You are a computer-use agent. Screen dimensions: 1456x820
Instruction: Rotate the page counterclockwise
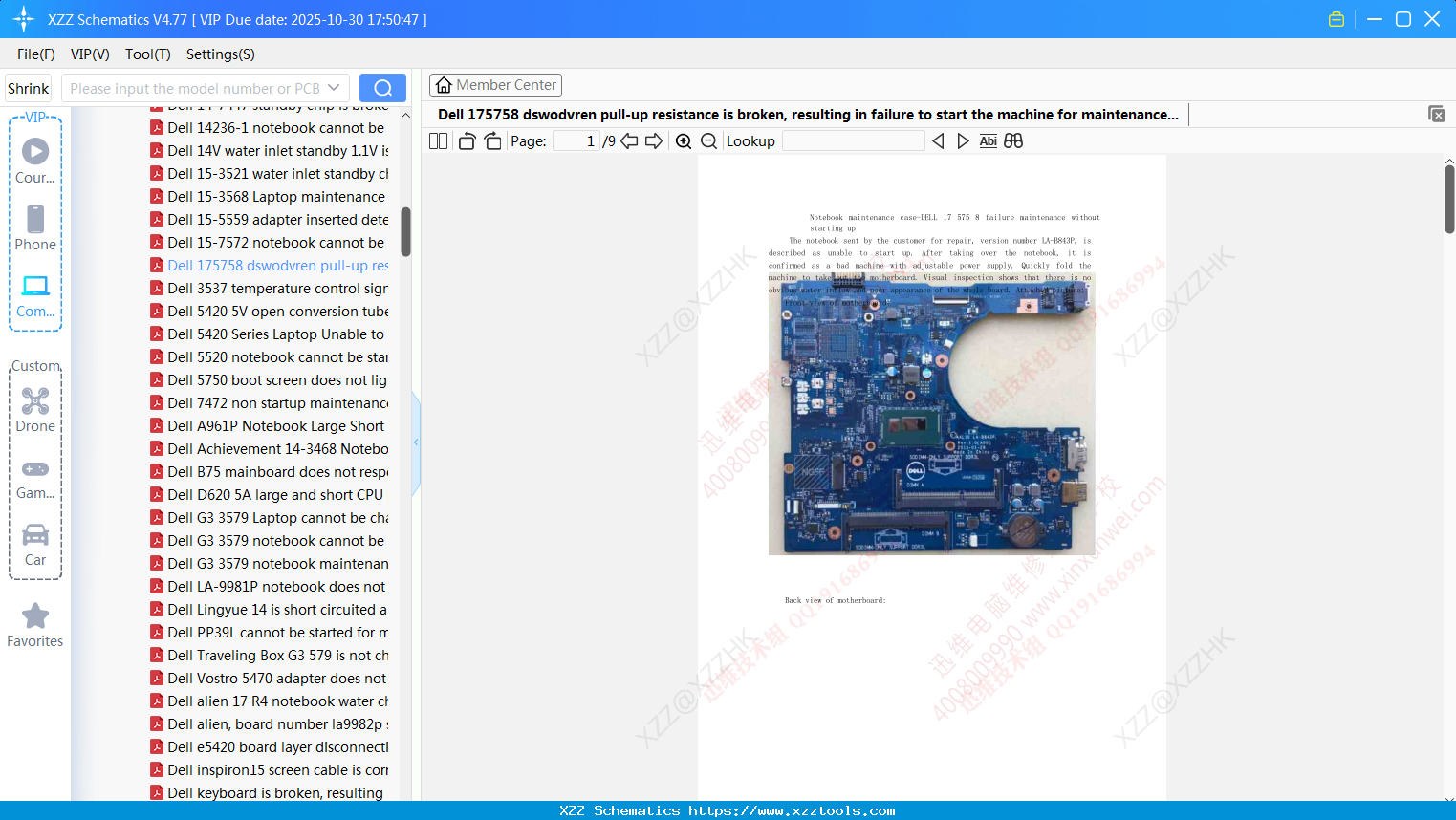coord(467,140)
